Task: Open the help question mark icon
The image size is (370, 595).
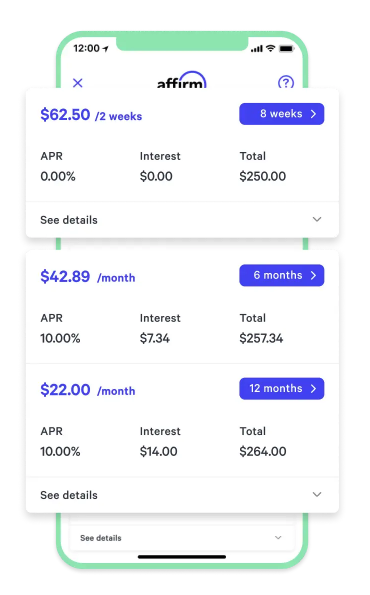Action: pos(286,82)
